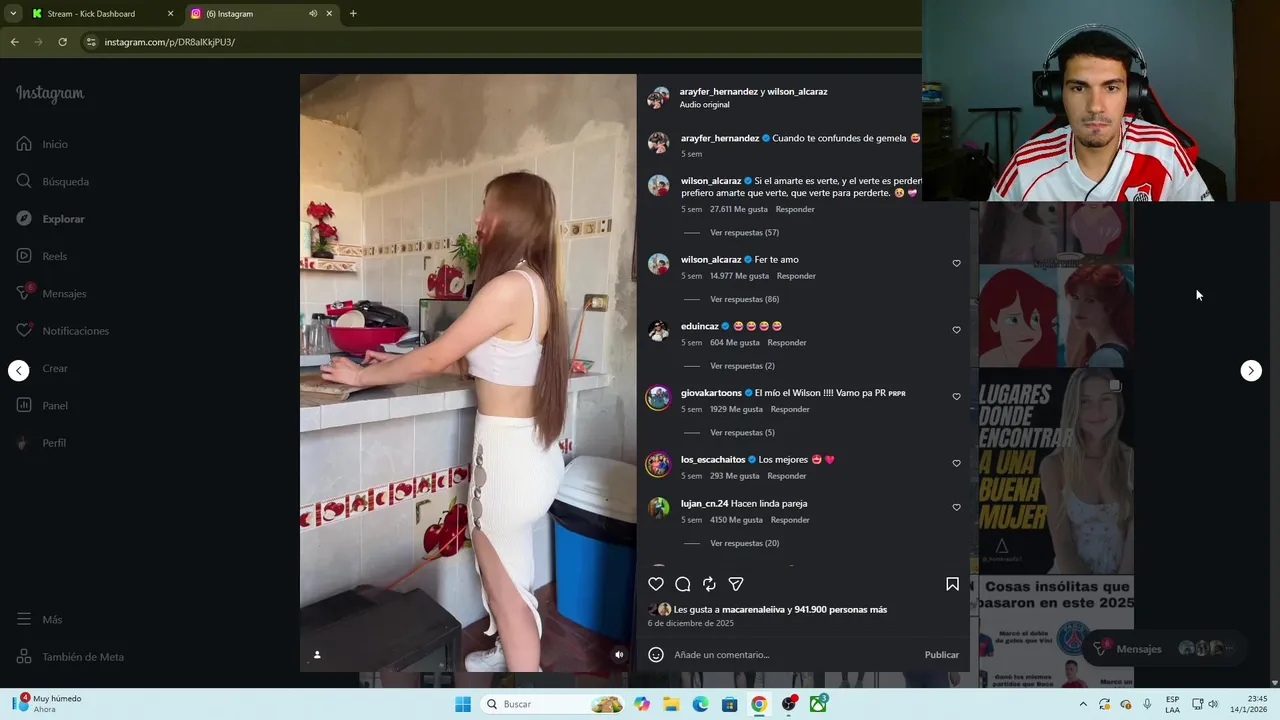Like los_escachaitos' comment
Viewport: 1280px width, 720px height.
[956, 463]
